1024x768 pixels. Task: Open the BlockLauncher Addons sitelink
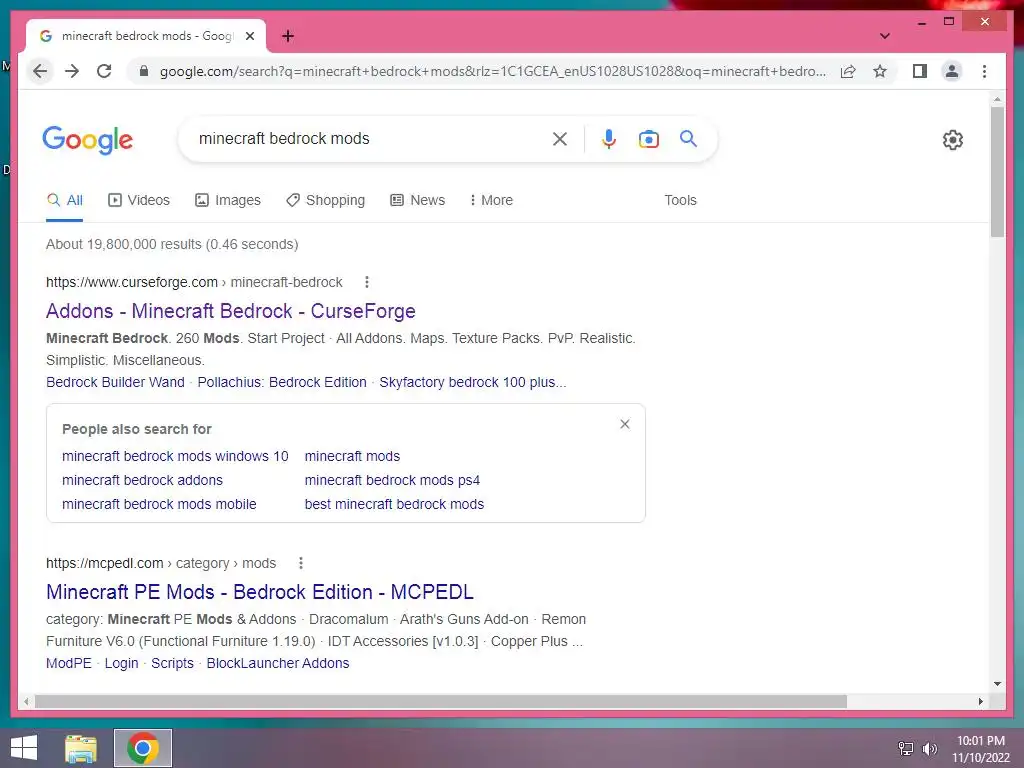coord(278,663)
